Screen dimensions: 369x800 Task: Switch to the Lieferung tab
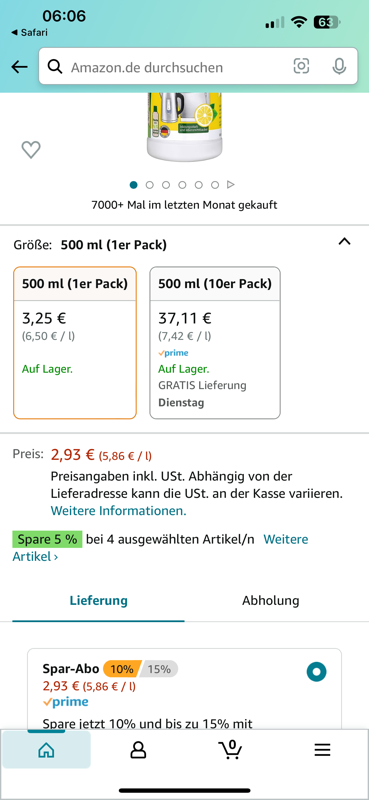[x=99, y=601]
